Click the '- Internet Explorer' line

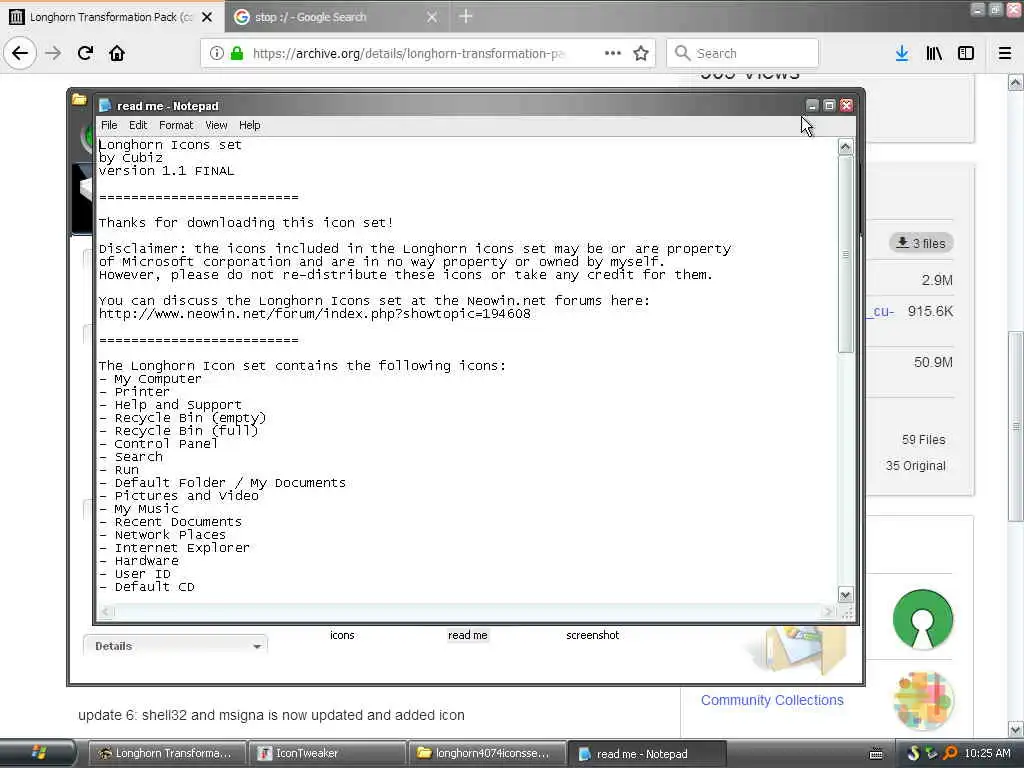click(174, 547)
